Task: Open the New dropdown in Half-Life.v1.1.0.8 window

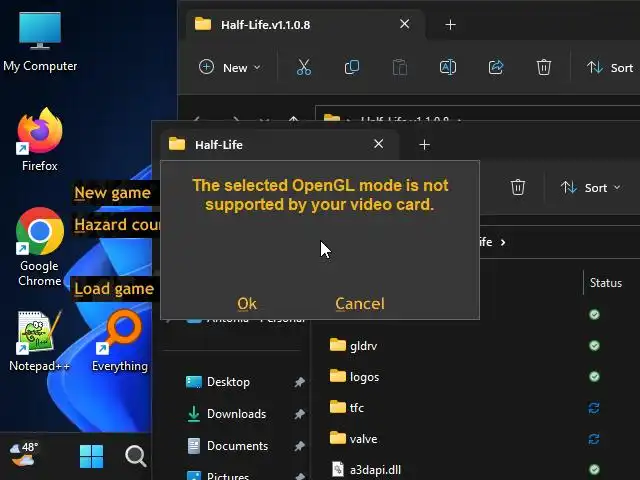Action: 230,67
